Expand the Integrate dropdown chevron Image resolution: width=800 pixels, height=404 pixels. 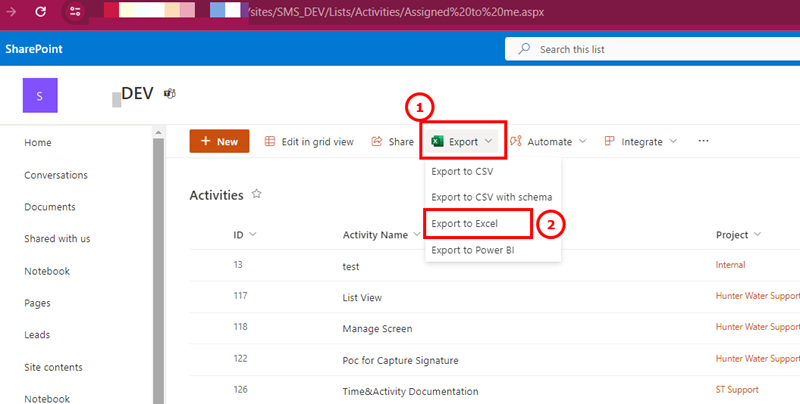coord(673,141)
